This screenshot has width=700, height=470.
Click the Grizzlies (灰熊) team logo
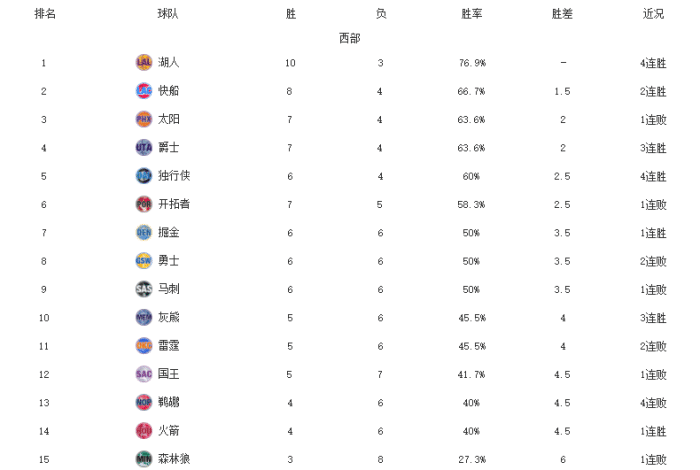point(144,317)
